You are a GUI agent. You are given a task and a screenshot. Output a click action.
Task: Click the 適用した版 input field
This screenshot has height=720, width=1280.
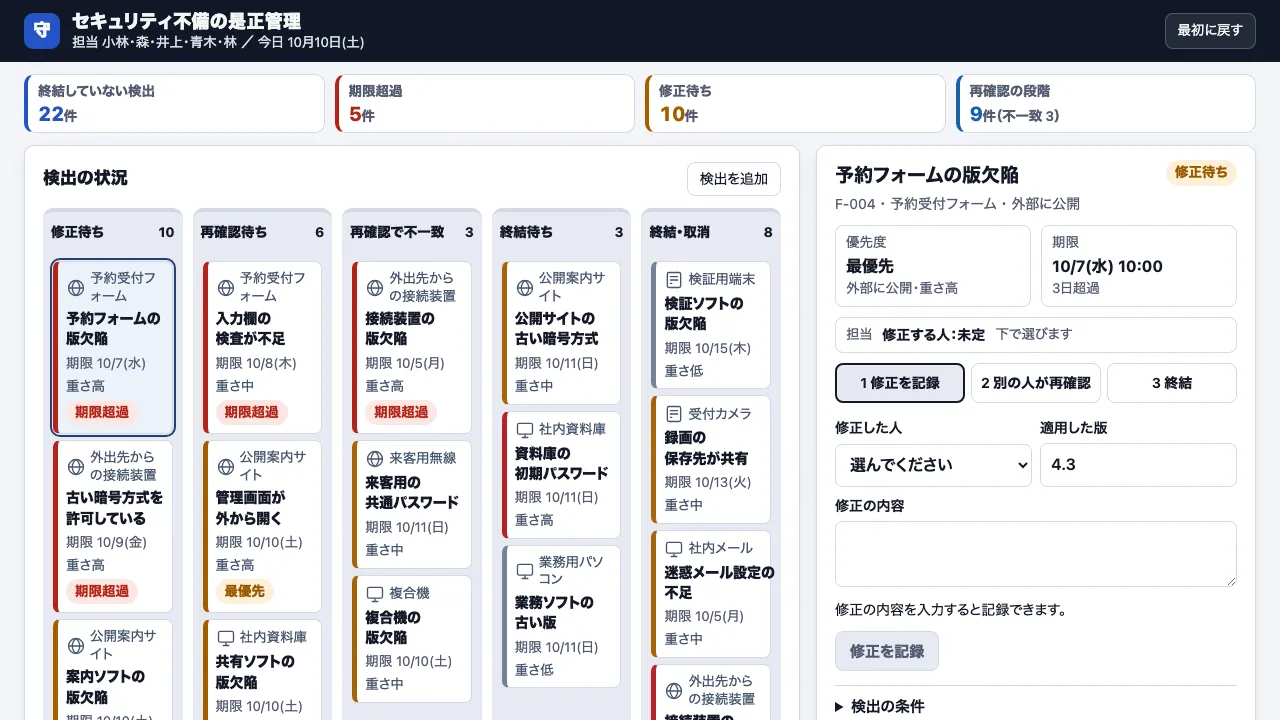(1138, 465)
